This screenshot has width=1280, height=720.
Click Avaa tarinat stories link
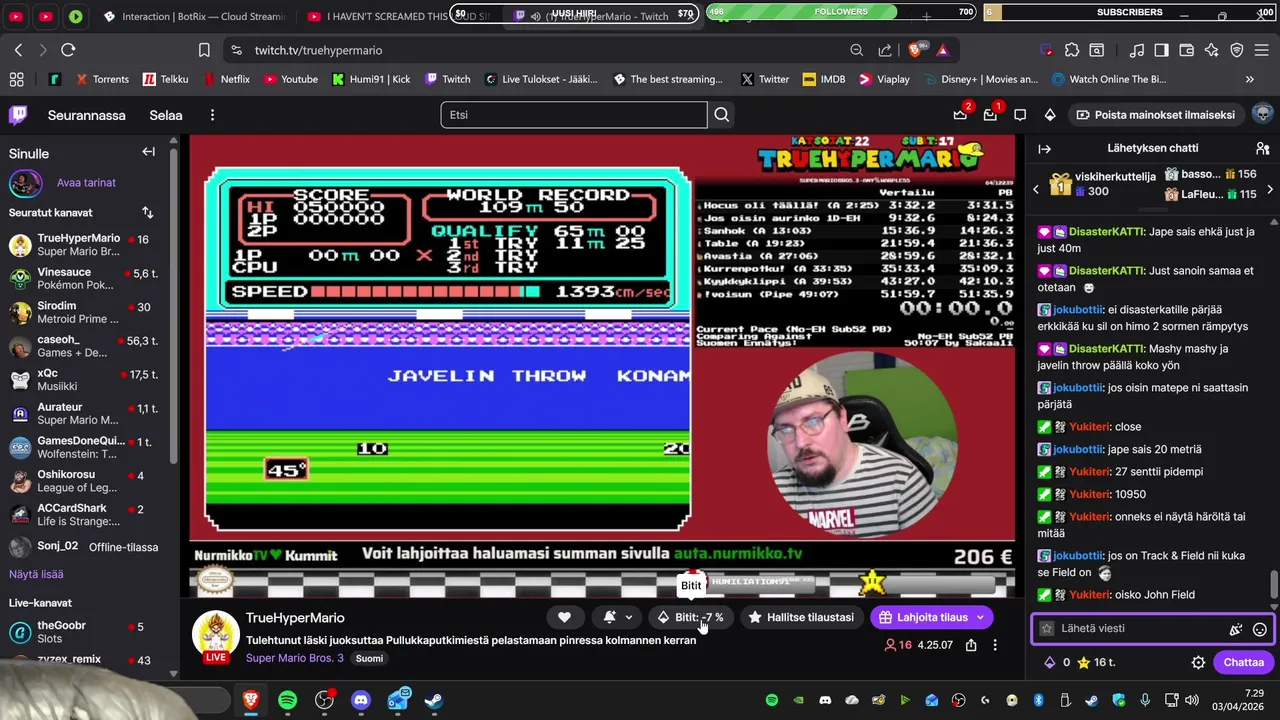[x=86, y=183]
